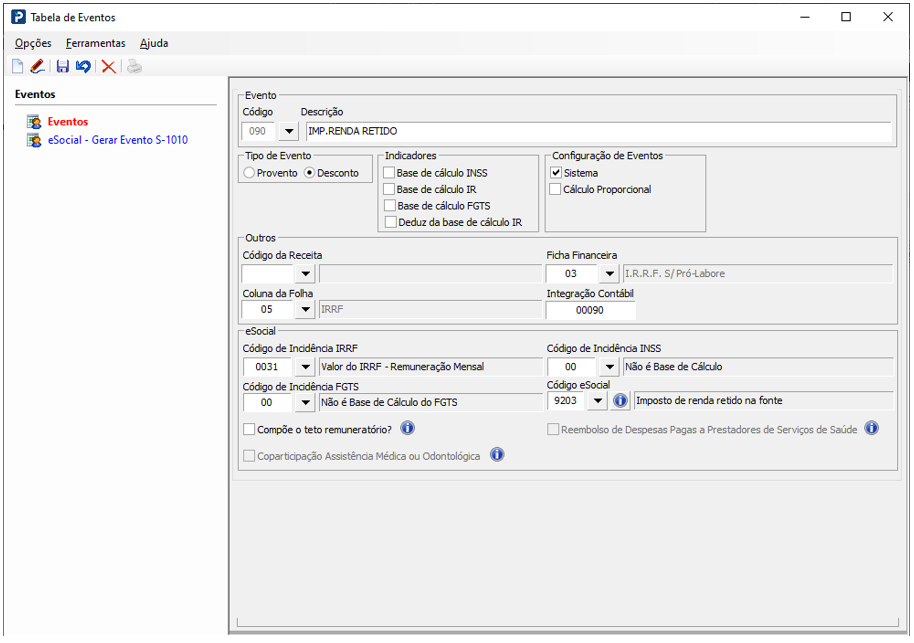Enable Base de cálculo INSS checkbox
This screenshot has width=914, height=643.
coord(389,173)
